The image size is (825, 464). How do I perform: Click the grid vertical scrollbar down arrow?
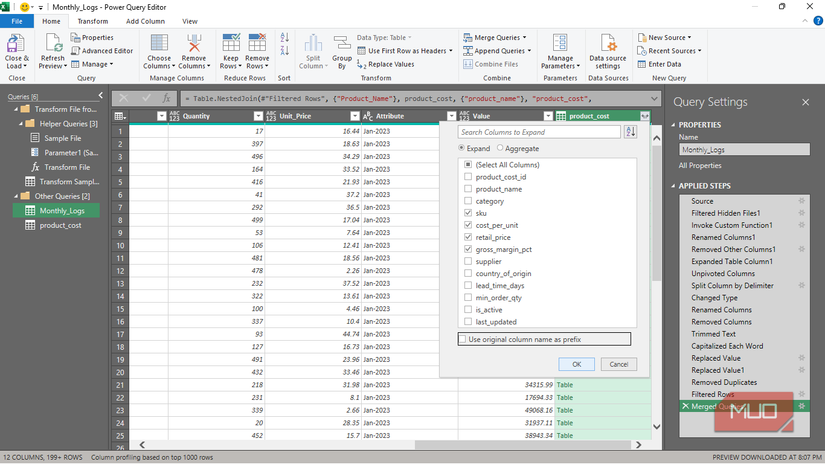pyautogui.click(x=657, y=427)
